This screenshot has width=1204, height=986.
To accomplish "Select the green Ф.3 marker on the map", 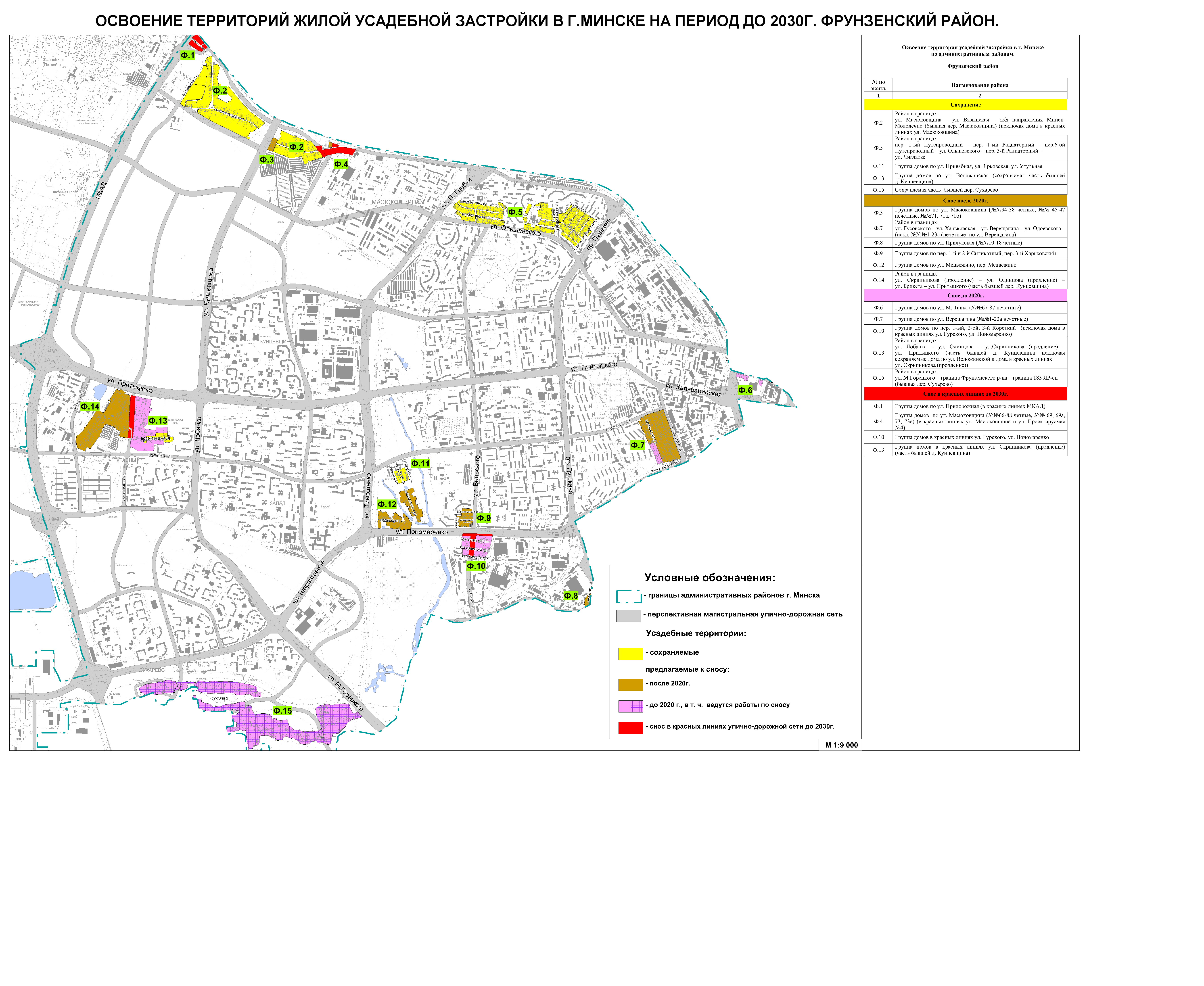I will click(267, 160).
